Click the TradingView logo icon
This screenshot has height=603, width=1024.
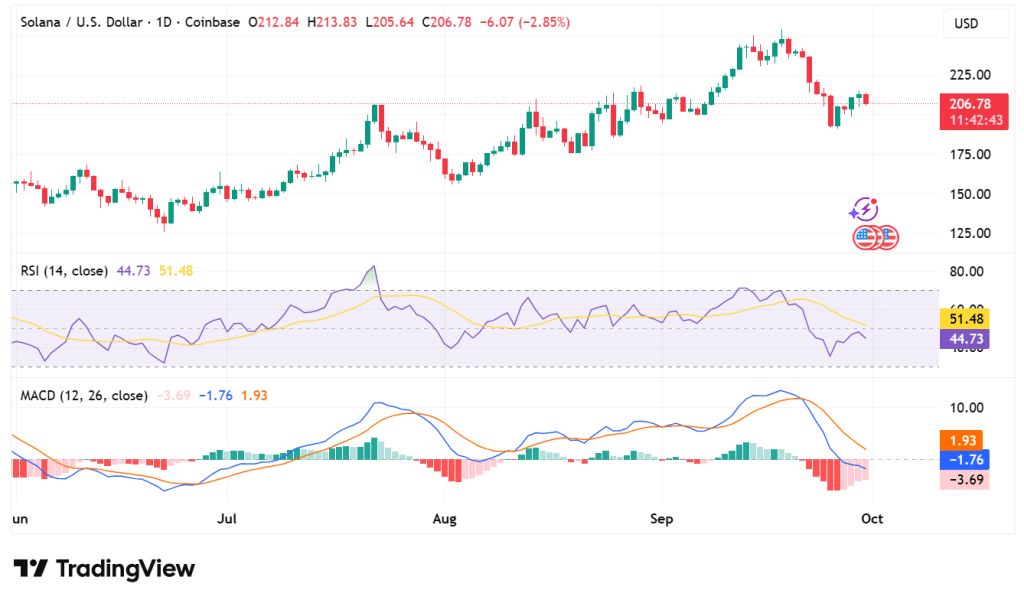(x=30, y=569)
